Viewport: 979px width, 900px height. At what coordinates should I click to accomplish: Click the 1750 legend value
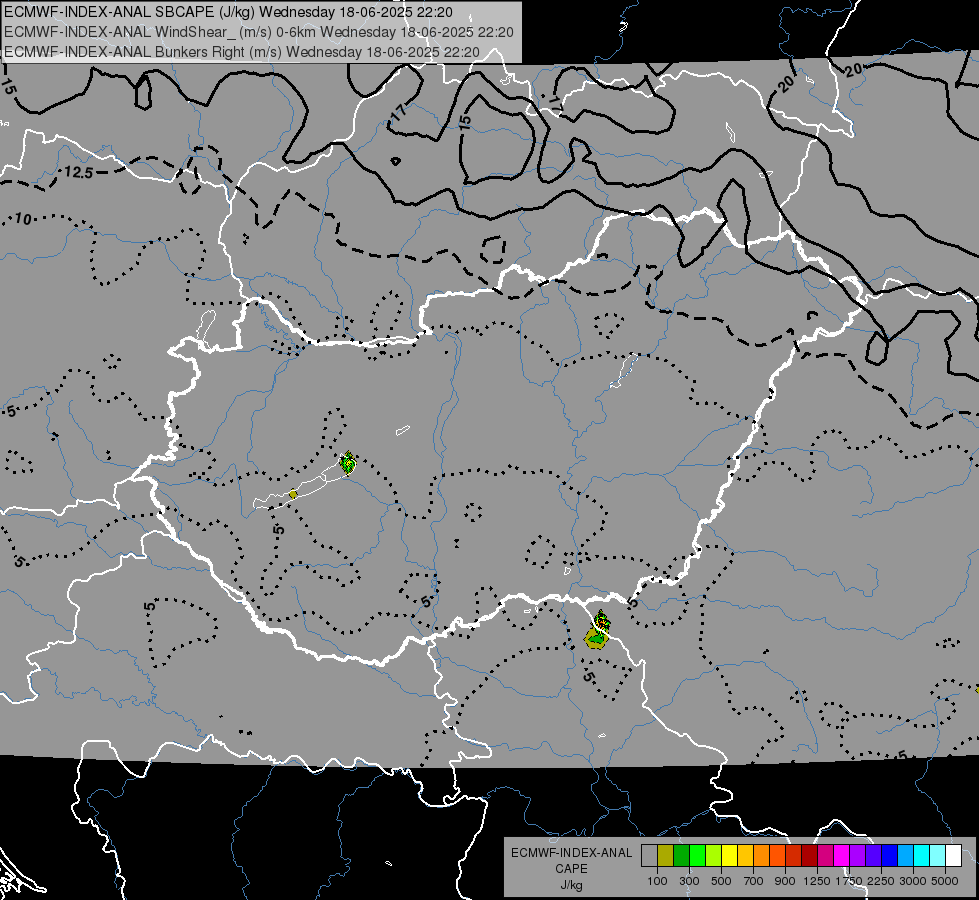click(x=849, y=881)
